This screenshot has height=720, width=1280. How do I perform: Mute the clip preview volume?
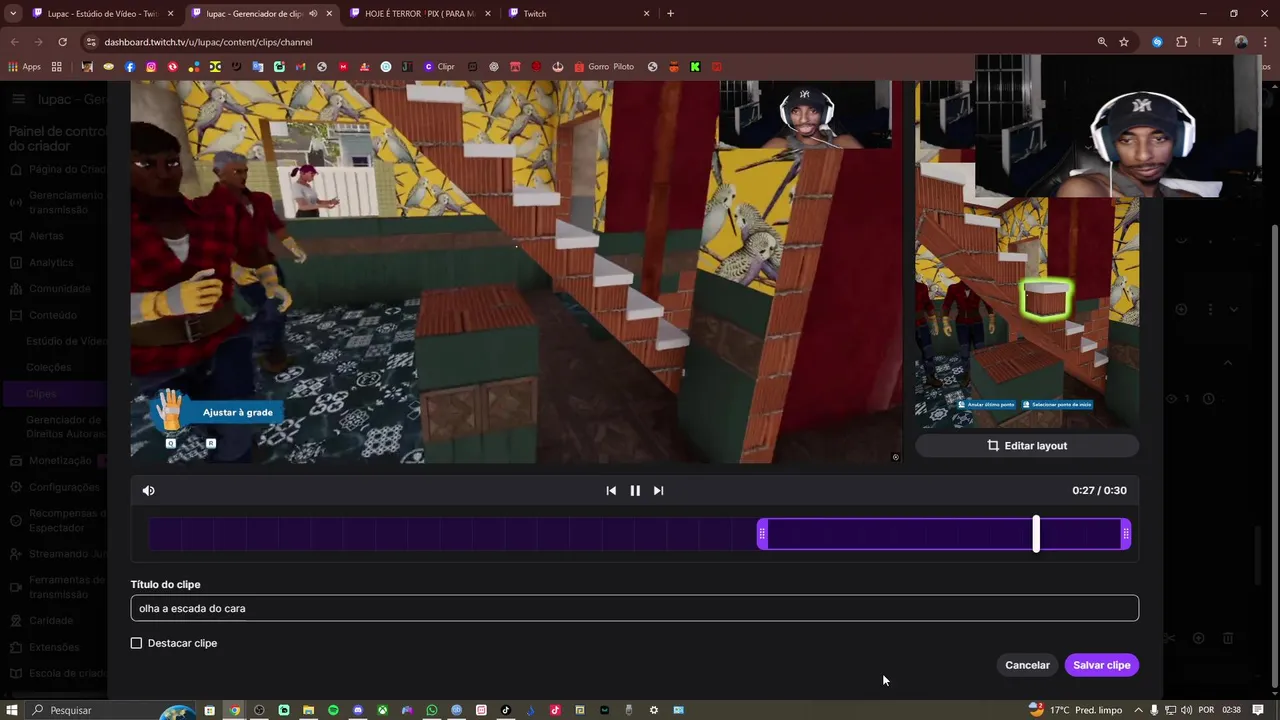click(x=149, y=490)
